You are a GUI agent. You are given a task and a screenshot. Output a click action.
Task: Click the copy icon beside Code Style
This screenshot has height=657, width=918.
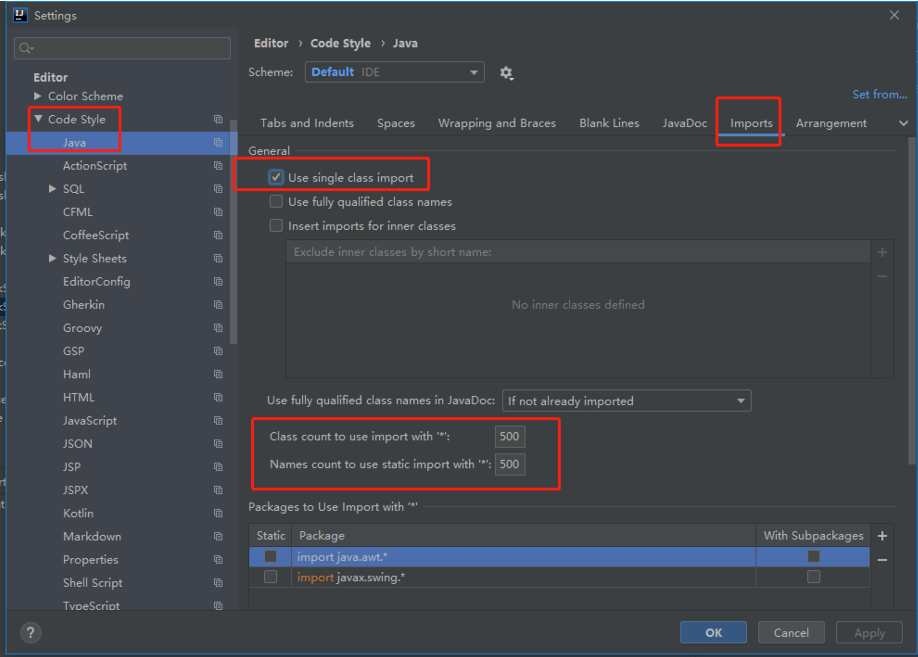tap(218, 119)
